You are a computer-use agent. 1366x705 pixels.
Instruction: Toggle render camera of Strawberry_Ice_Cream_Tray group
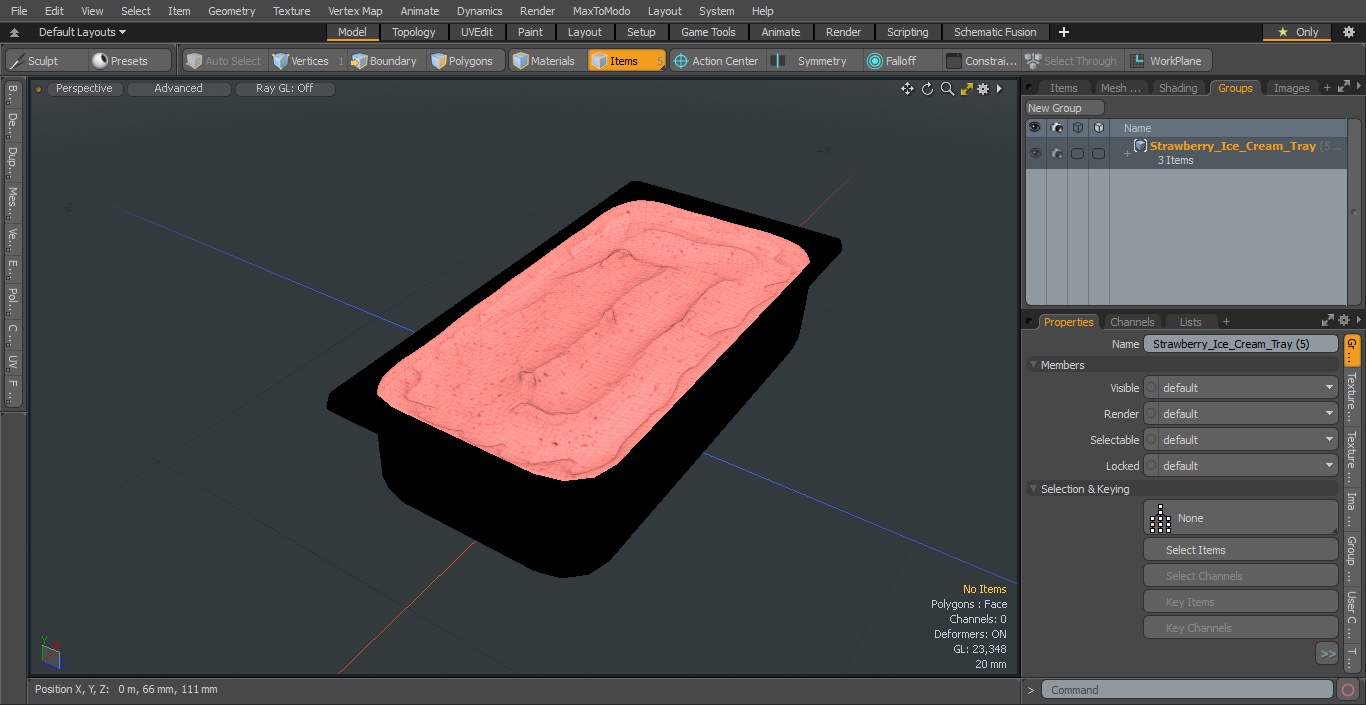tap(1056, 153)
